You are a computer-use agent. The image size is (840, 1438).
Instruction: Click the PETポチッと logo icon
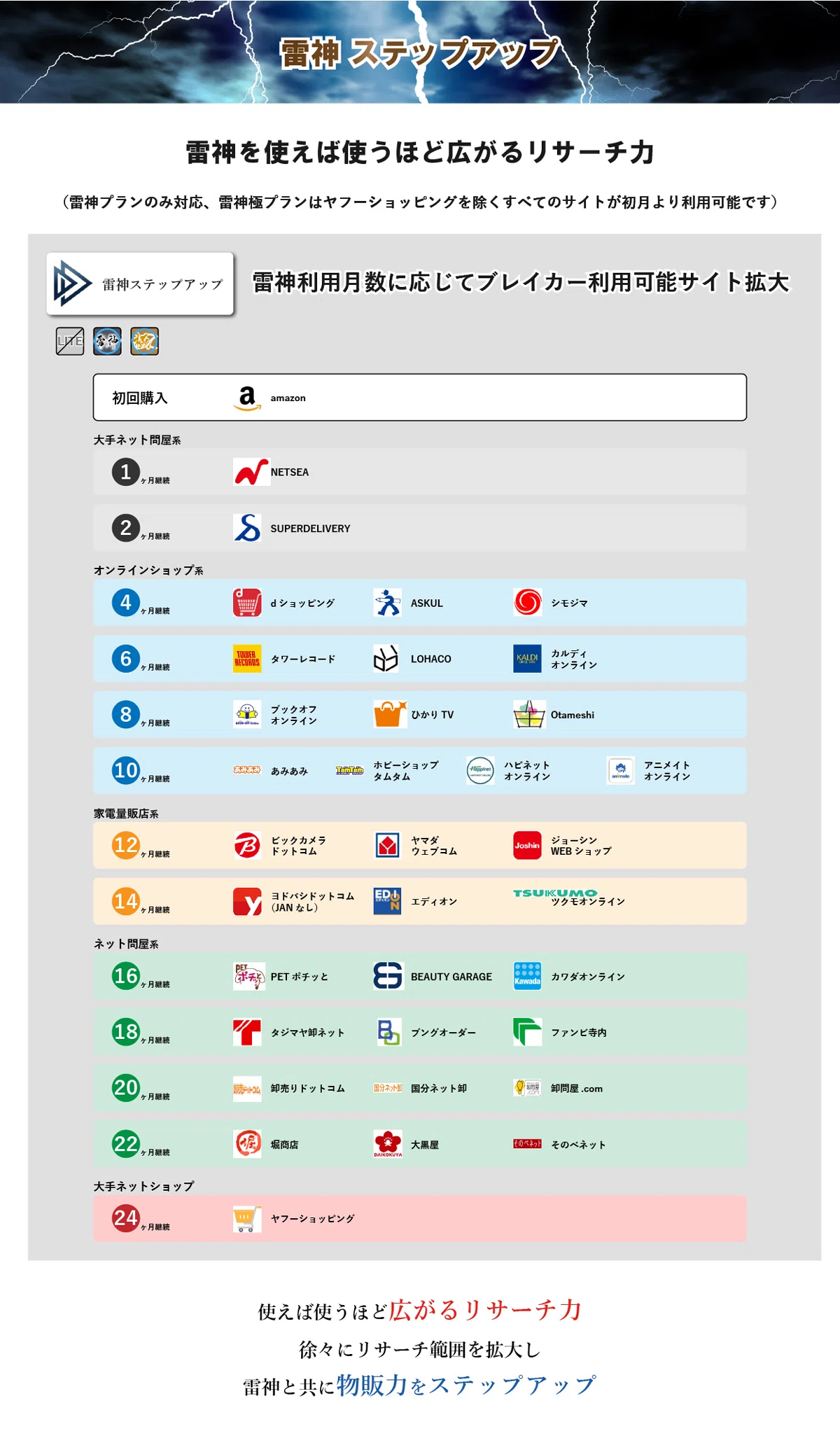(x=249, y=976)
